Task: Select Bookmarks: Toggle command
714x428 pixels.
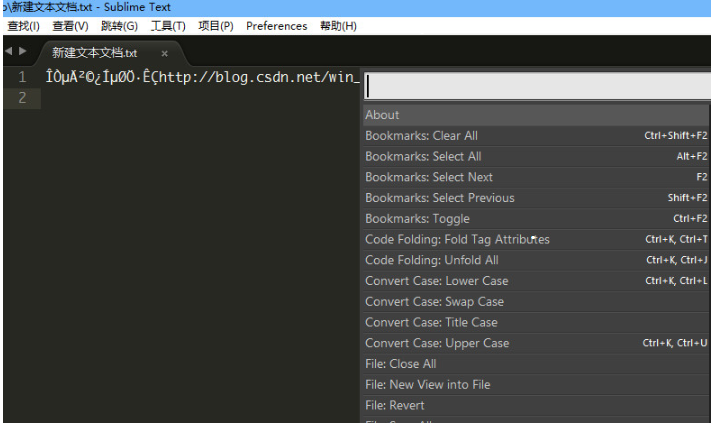Action: [536, 219]
